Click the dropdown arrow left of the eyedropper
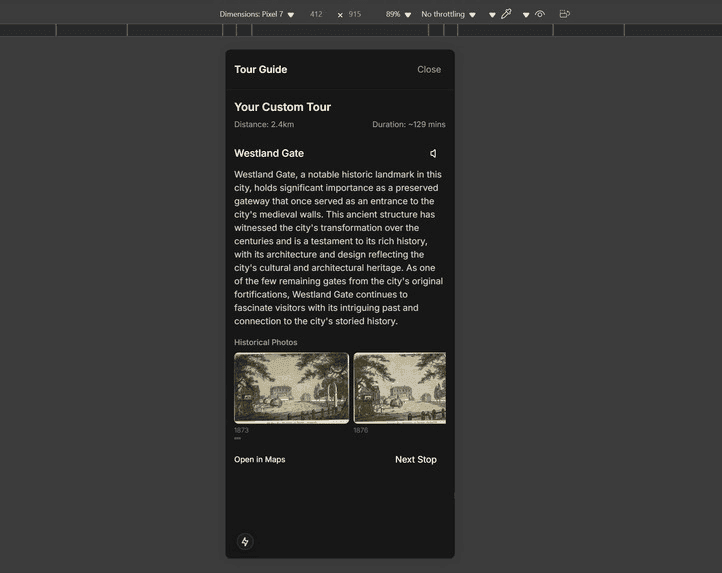Image resolution: width=722 pixels, height=573 pixels. [x=492, y=15]
